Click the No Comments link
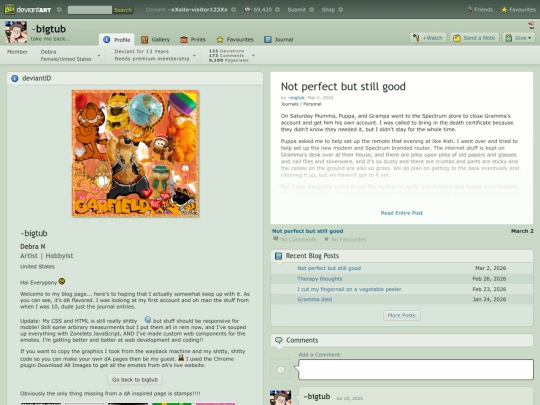 point(295,239)
